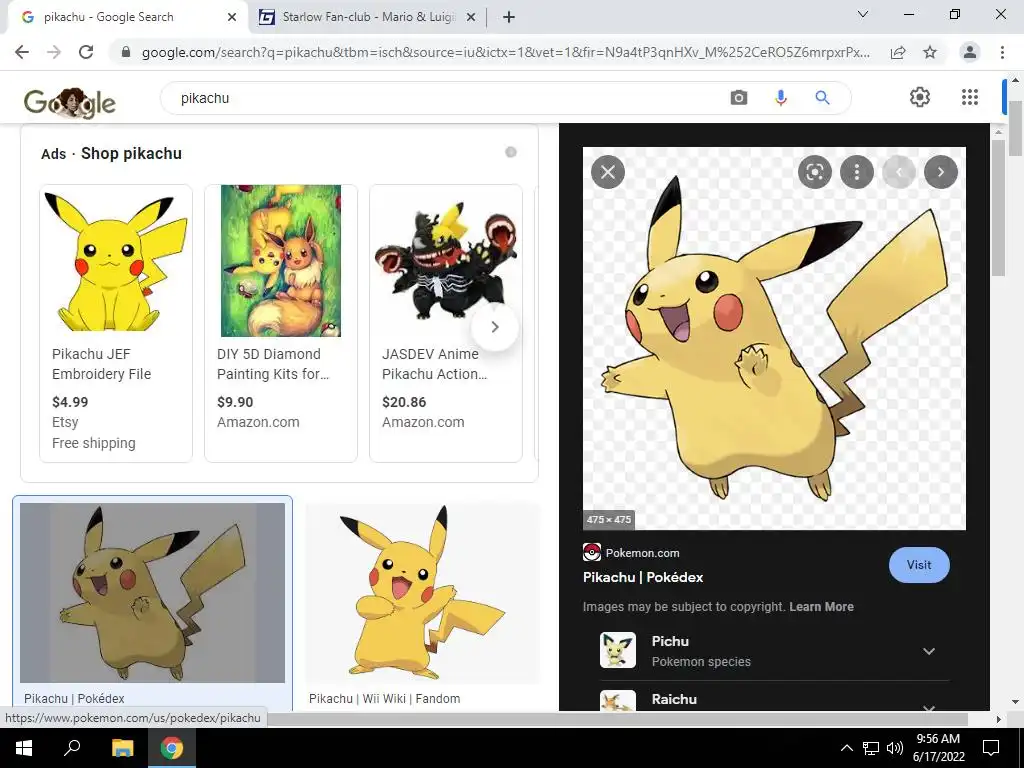The image size is (1024, 768).
Task: Go to next image in preview
Action: [940, 172]
